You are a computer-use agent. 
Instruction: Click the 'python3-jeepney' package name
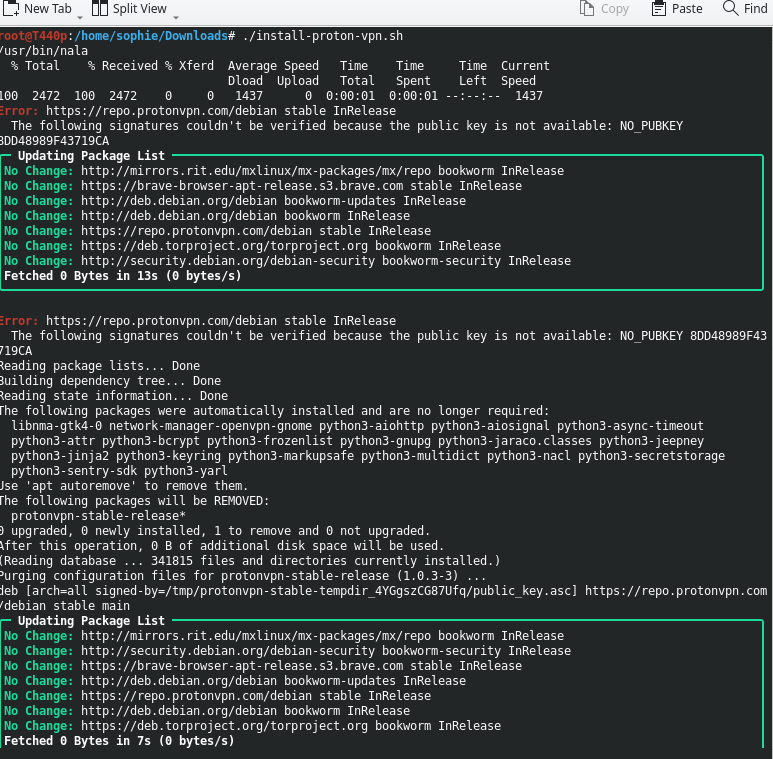pos(651,441)
